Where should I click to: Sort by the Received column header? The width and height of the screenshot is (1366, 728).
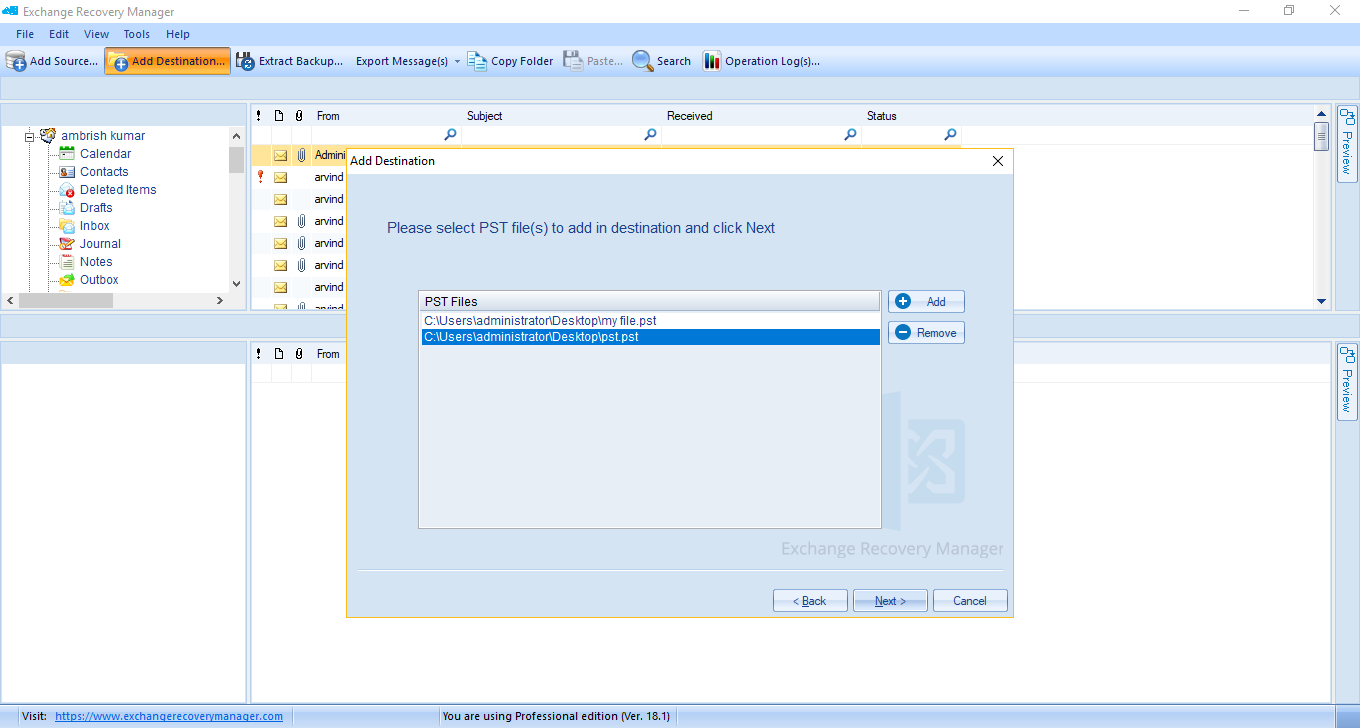(x=761, y=116)
